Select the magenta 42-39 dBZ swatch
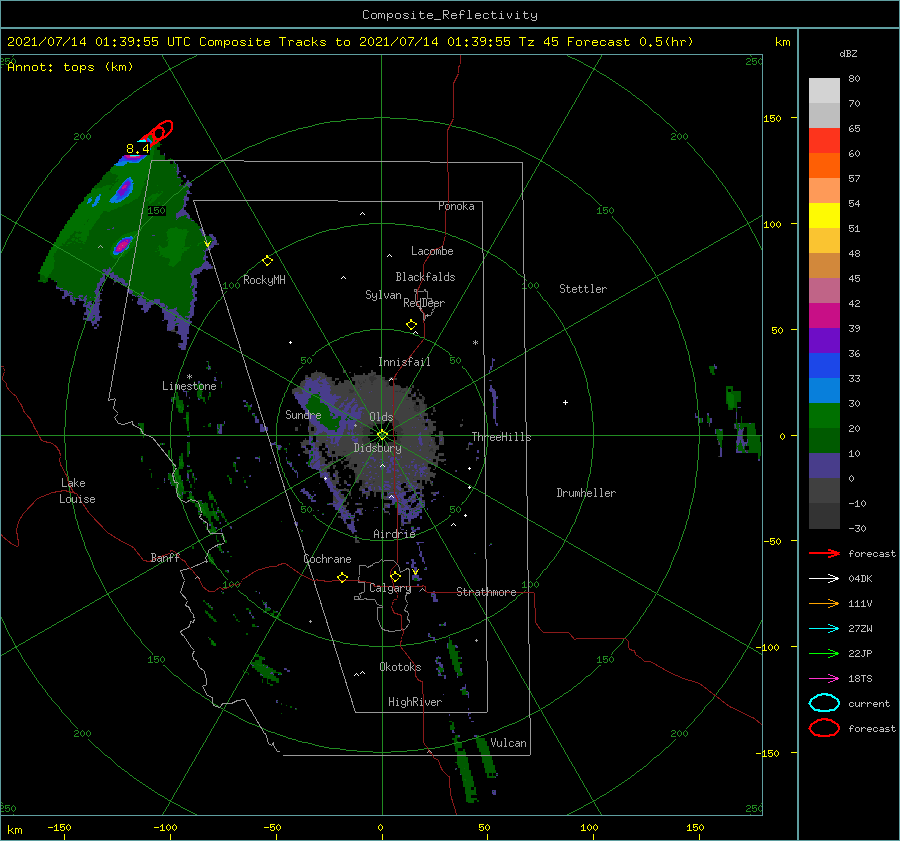The width and height of the screenshot is (900, 841). click(x=824, y=316)
